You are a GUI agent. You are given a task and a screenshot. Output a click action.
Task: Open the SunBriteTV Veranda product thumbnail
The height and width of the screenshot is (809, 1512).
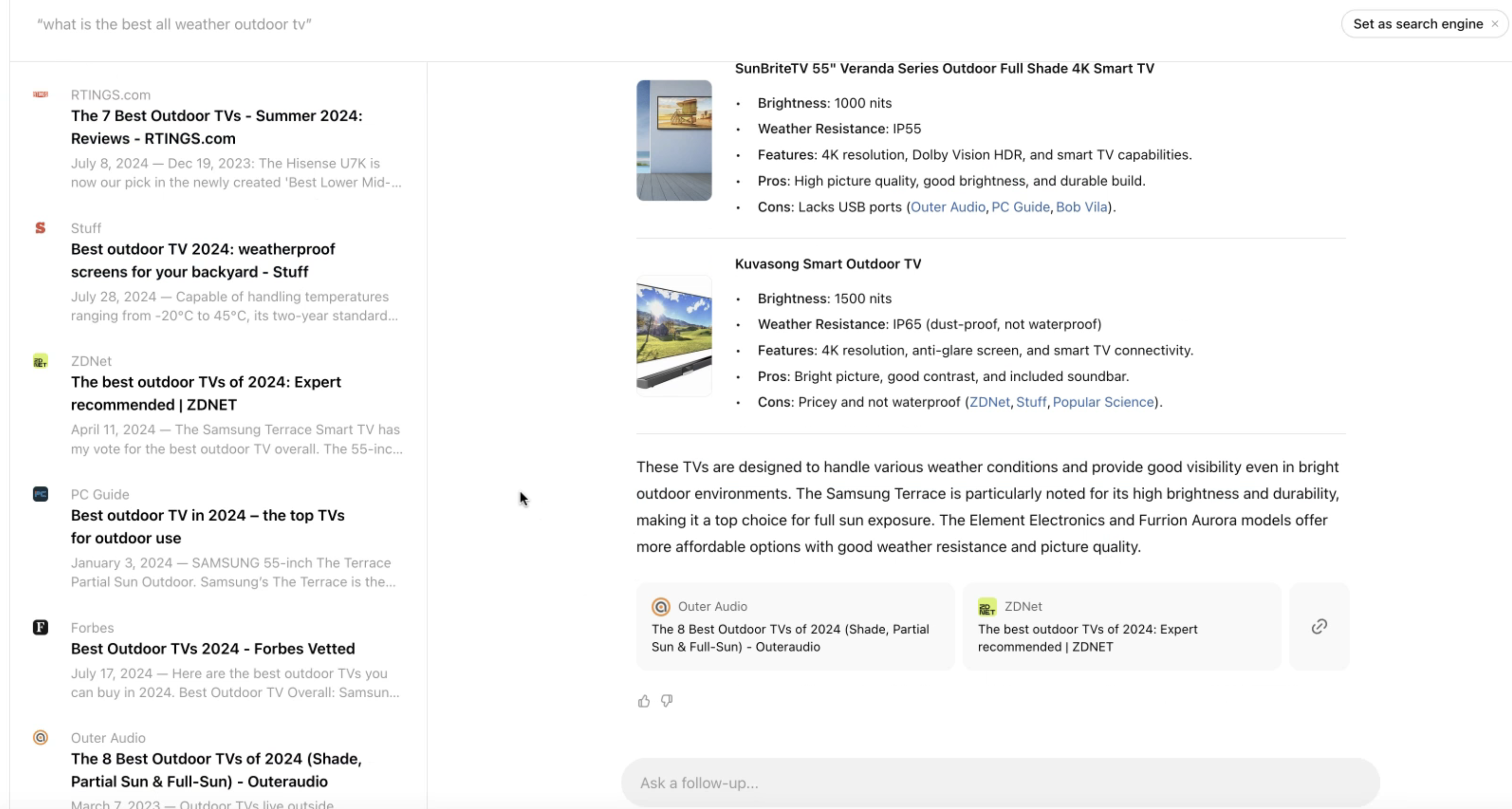pos(674,140)
